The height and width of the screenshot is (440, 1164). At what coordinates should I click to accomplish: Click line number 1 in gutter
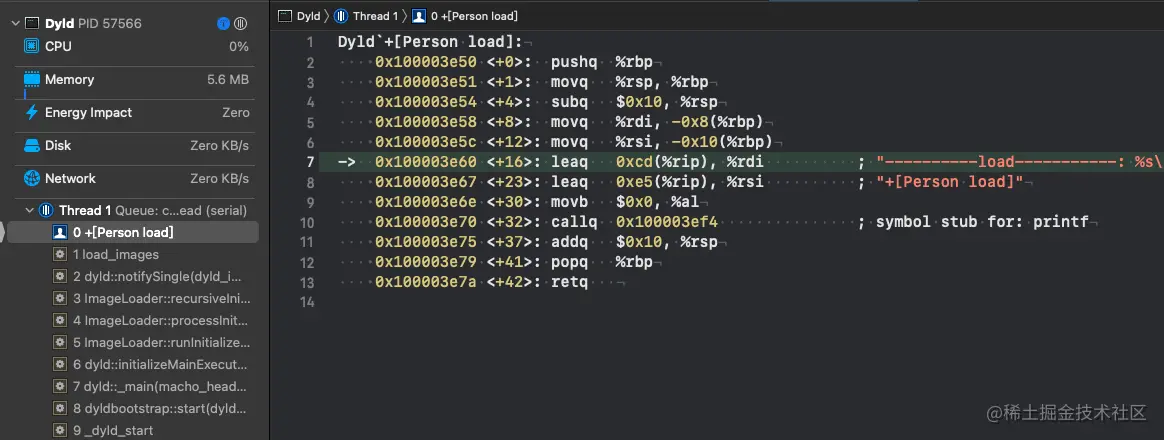tap(310, 43)
